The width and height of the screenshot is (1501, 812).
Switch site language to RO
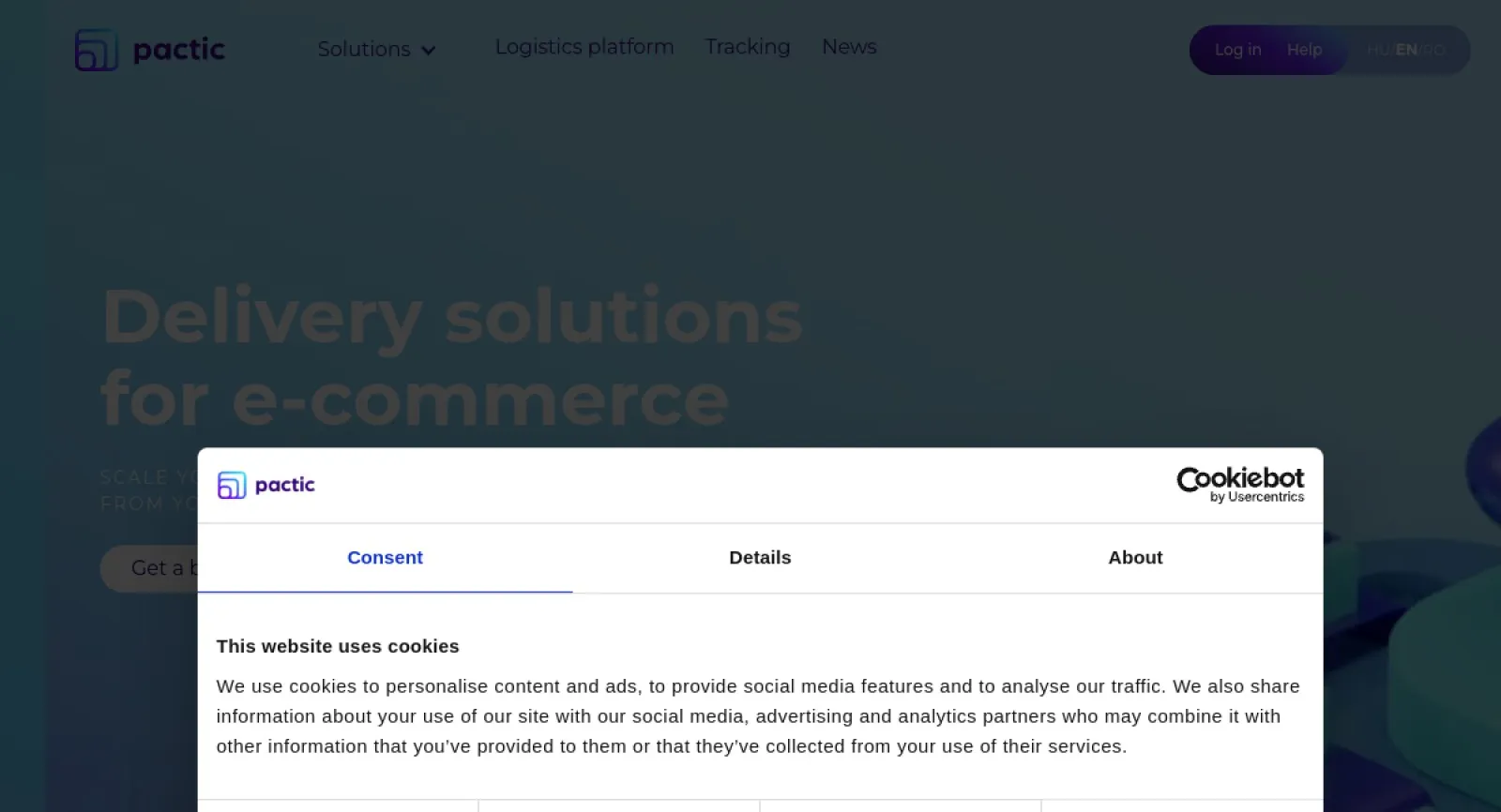point(1434,50)
